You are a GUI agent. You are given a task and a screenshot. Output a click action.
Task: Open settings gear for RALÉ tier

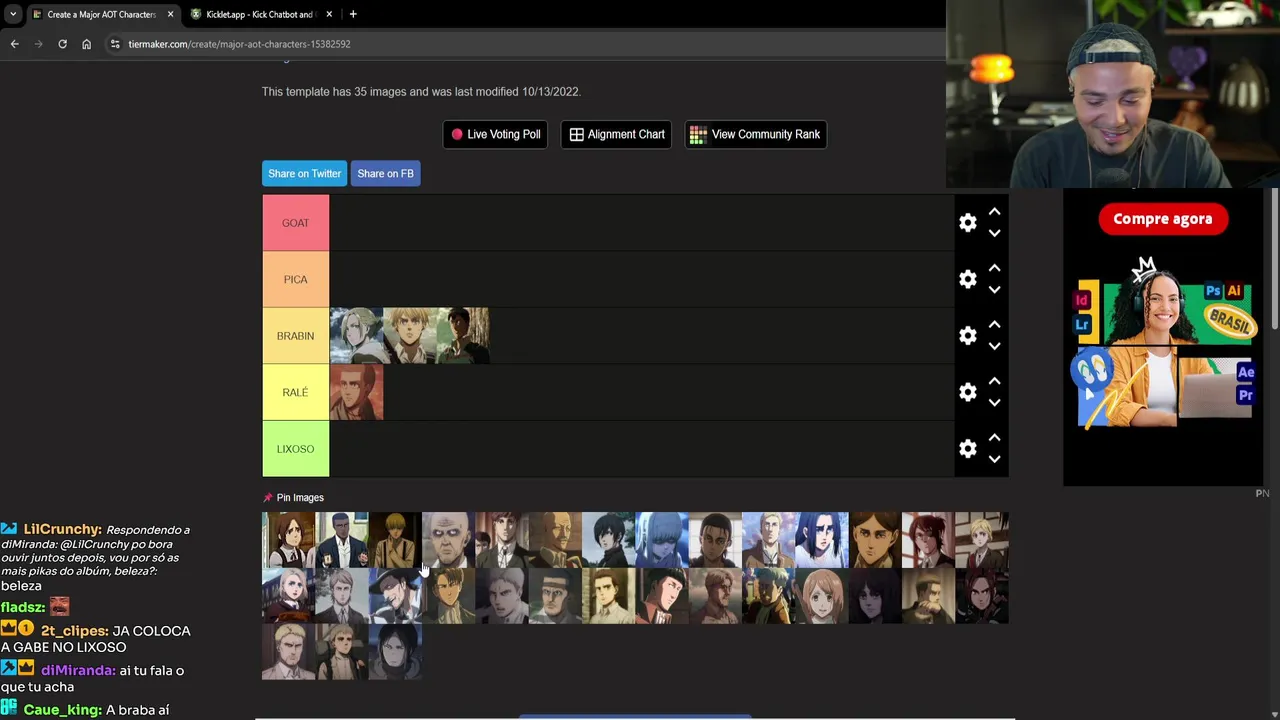click(x=967, y=392)
